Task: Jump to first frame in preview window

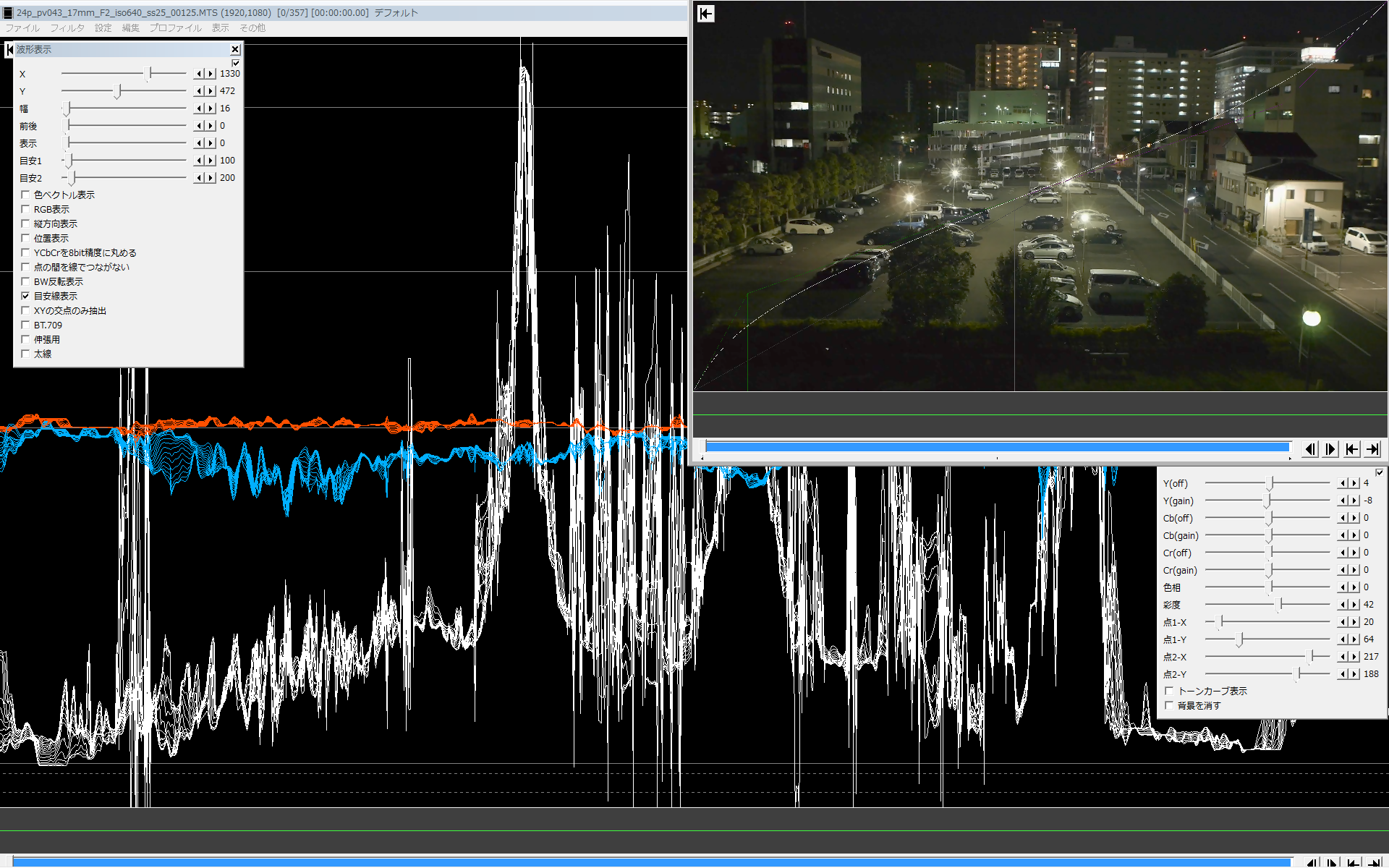Action: click(x=1351, y=449)
